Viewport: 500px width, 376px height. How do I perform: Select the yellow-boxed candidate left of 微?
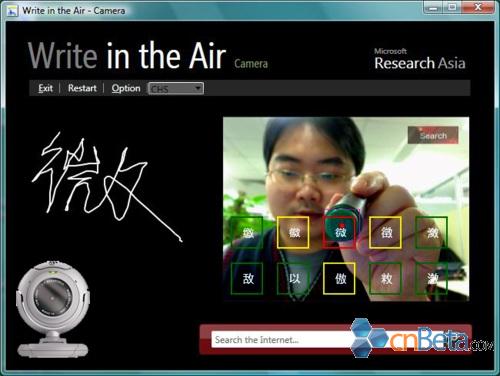[294, 232]
